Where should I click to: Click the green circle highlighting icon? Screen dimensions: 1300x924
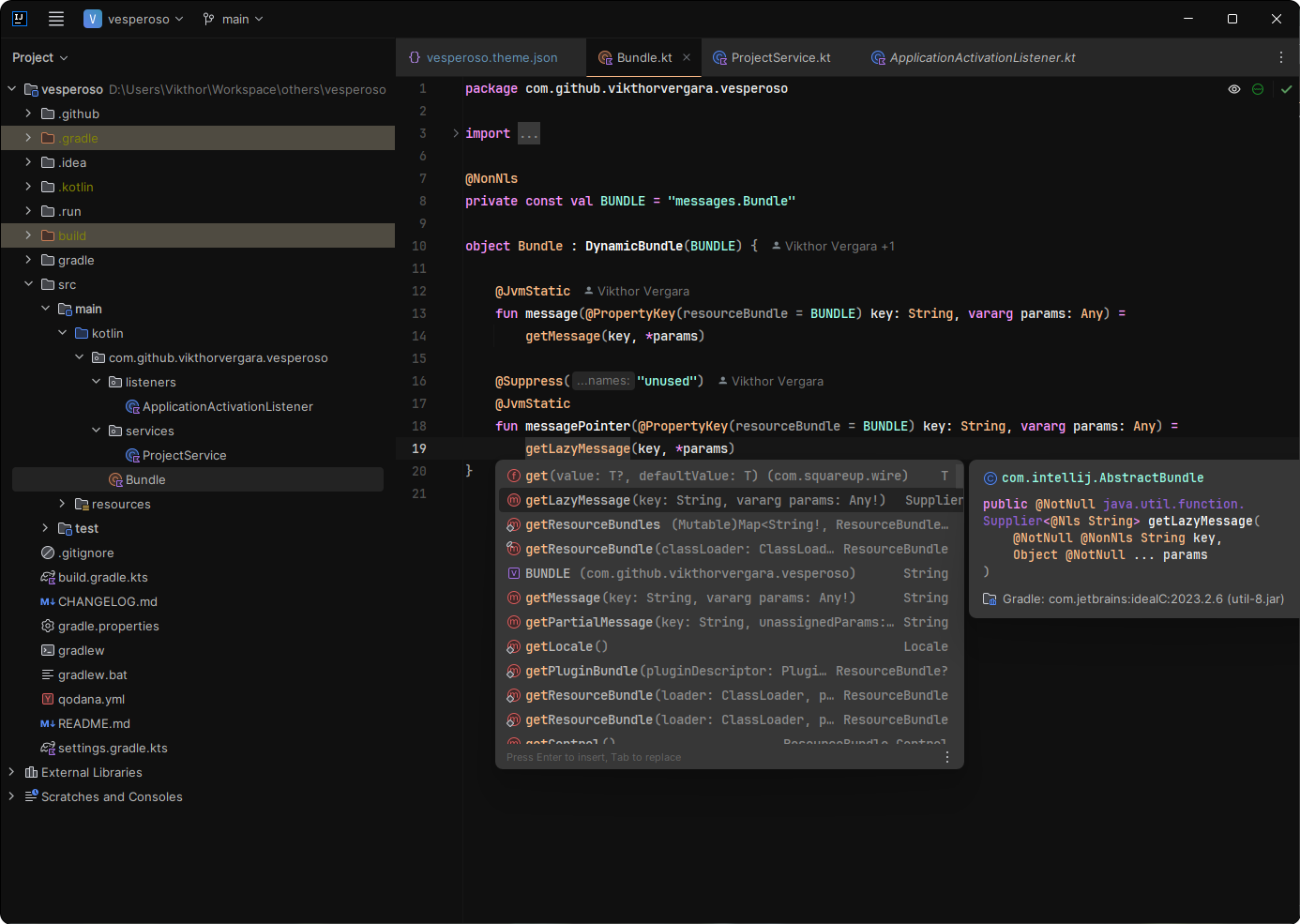pos(1258,89)
